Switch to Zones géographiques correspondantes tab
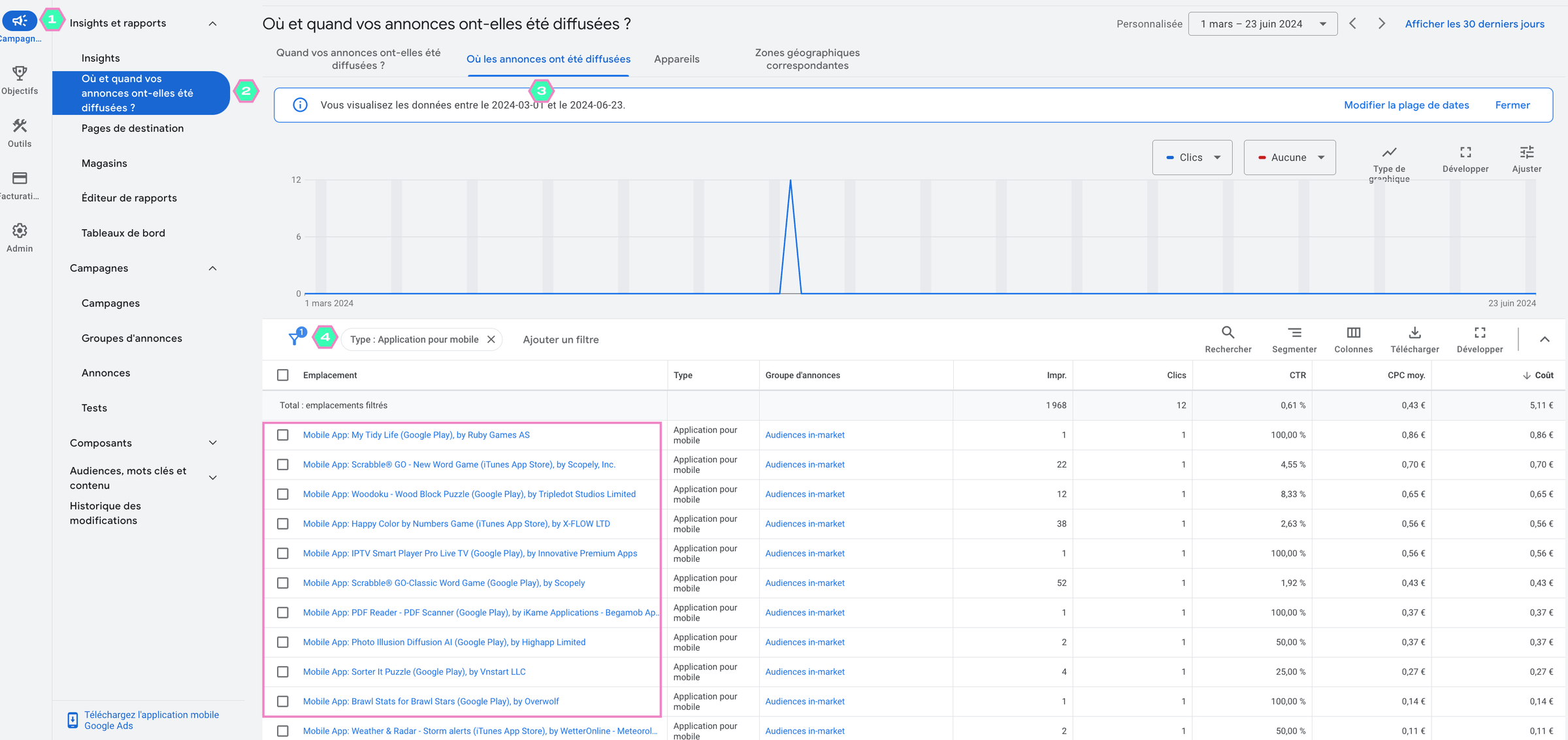The height and width of the screenshot is (740, 1568). click(x=808, y=59)
